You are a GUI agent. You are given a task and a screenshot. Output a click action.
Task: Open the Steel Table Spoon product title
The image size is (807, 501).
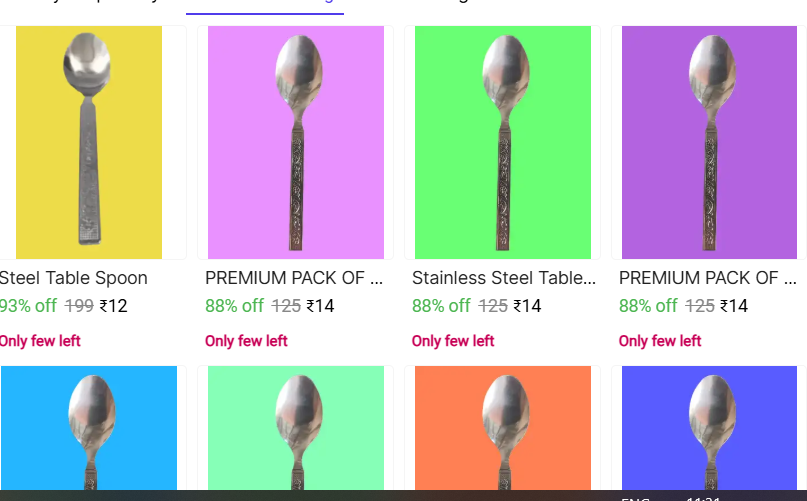[x=73, y=278]
